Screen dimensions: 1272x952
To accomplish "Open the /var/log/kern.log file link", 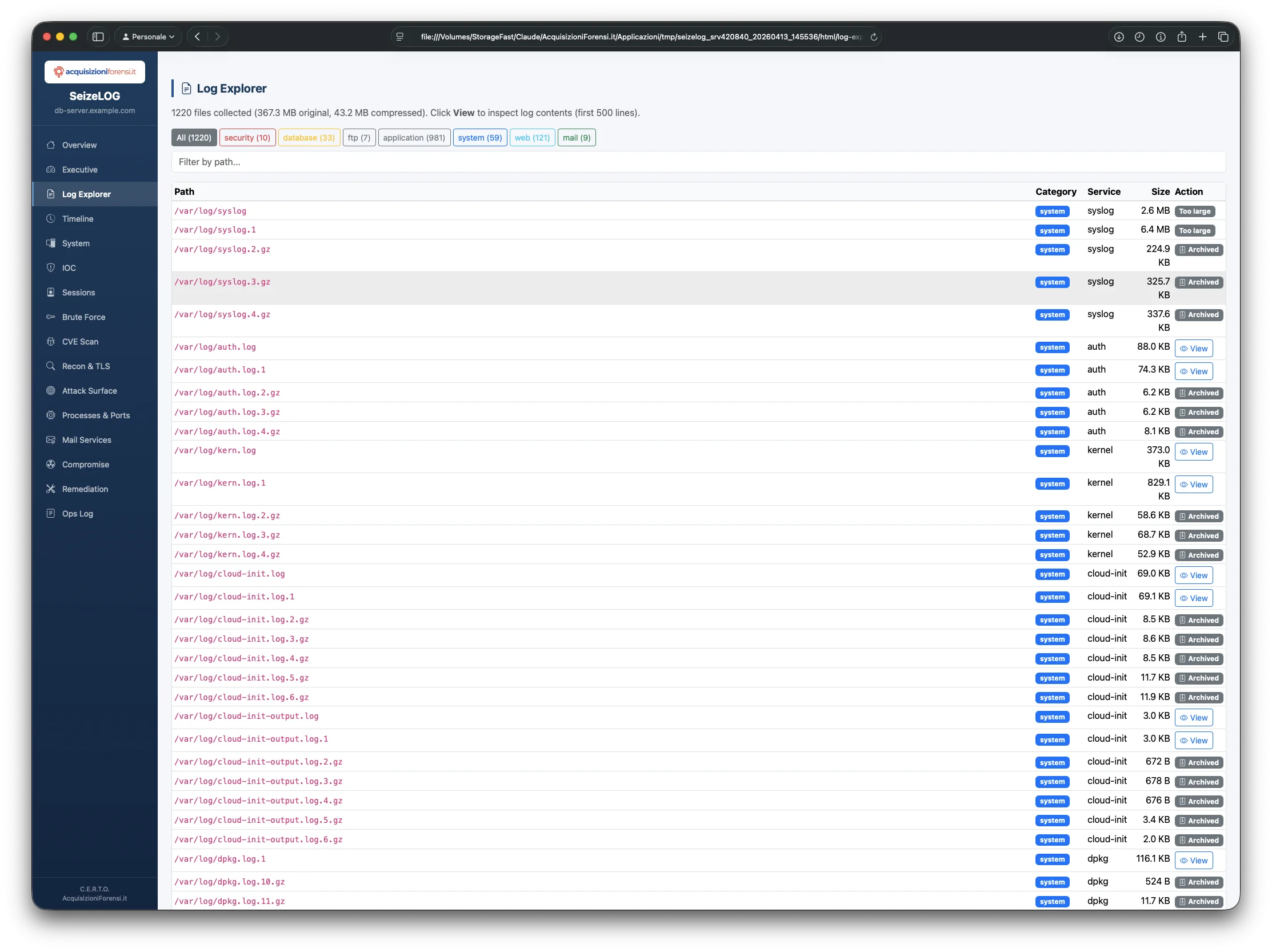I will click(x=215, y=451).
